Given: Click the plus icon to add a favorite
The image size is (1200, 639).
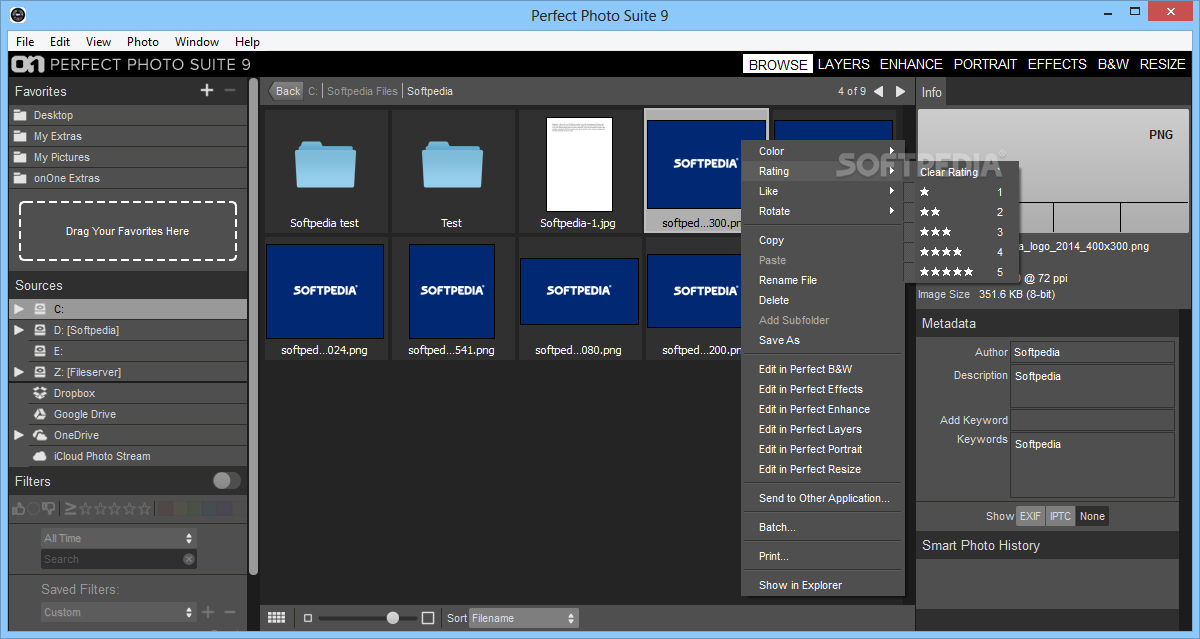Looking at the screenshot, I should point(207,90).
